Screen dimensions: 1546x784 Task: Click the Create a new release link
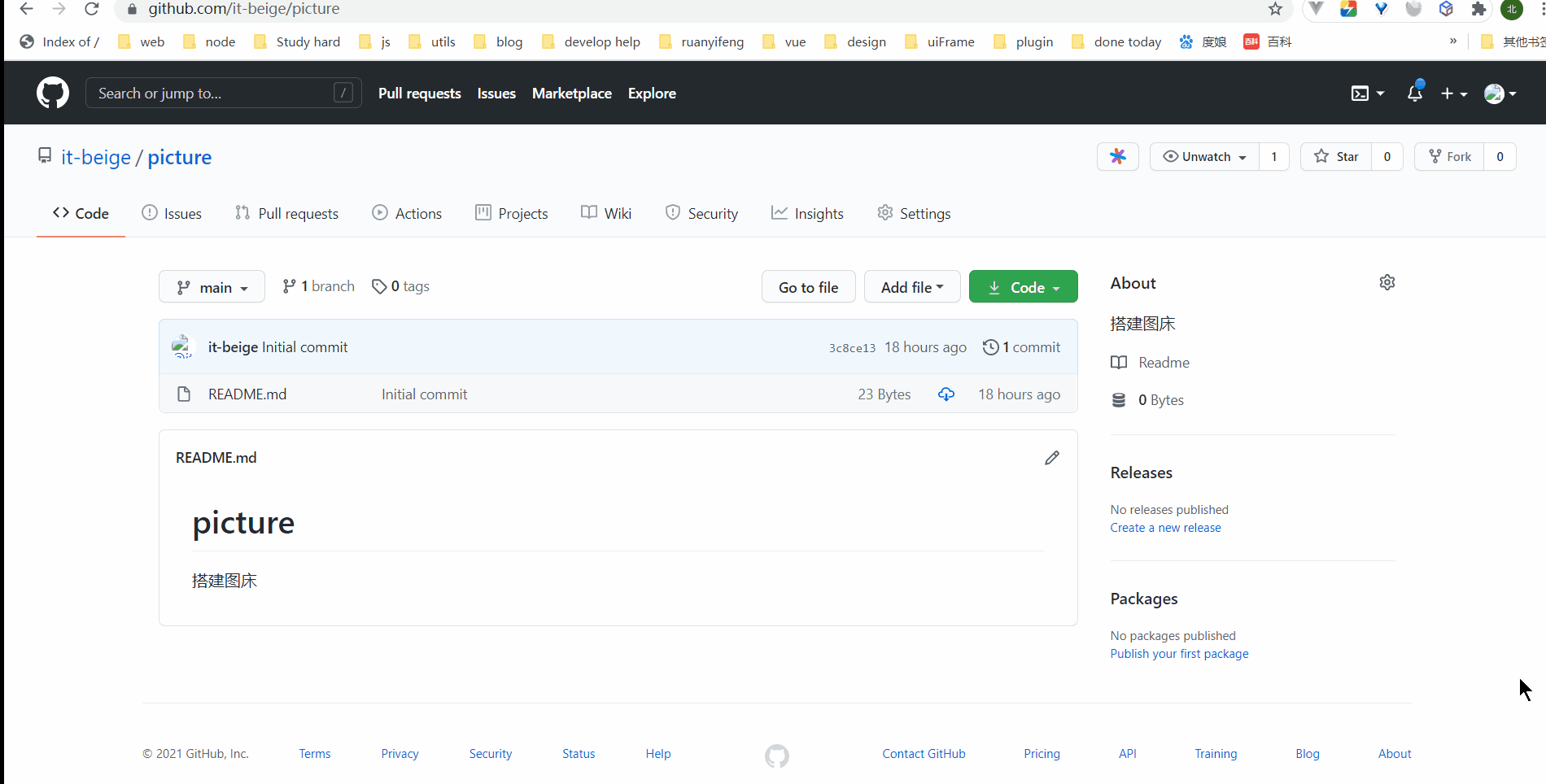click(x=1165, y=528)
